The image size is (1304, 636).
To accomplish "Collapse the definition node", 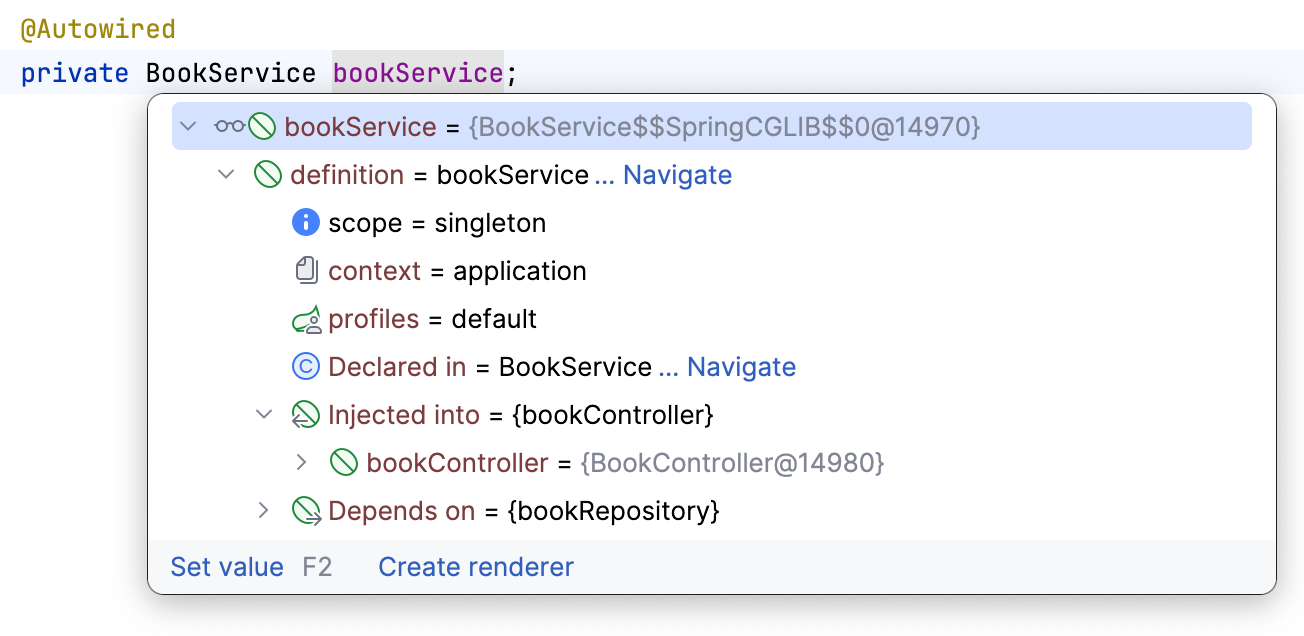I will pos(226,175).
